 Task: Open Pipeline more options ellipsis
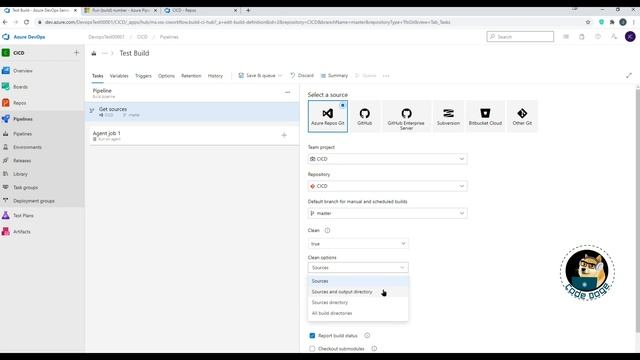(287, 92)
